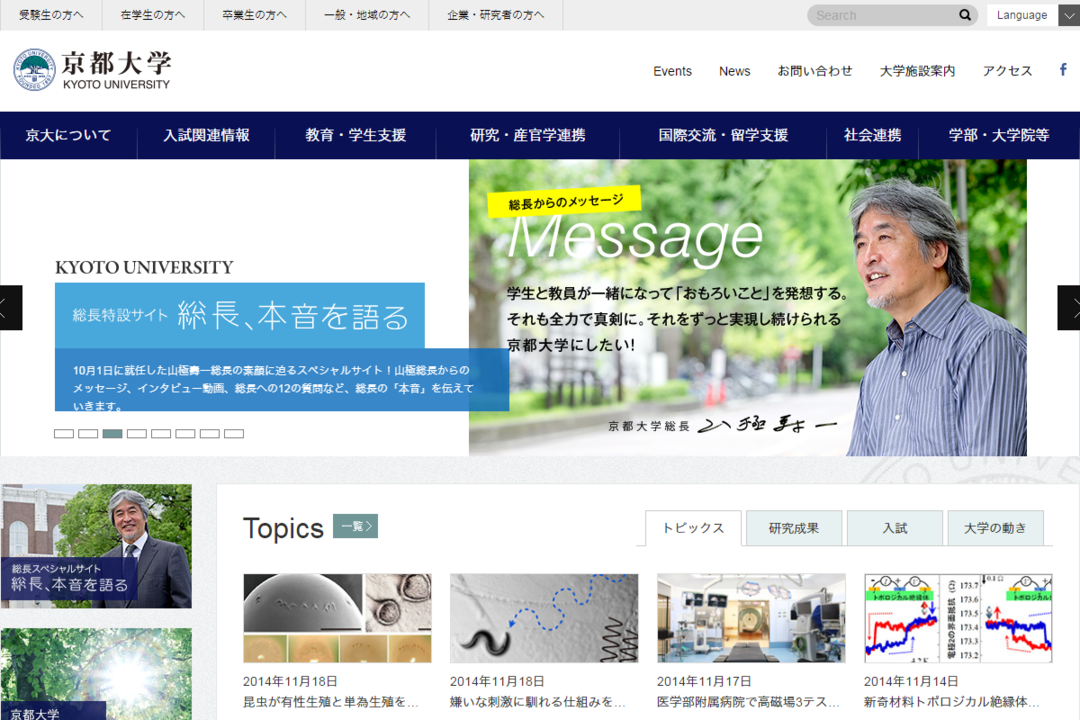The image size is (1080, 720).
Task: Select first carousel slide indicator
Action: [63, 433]
